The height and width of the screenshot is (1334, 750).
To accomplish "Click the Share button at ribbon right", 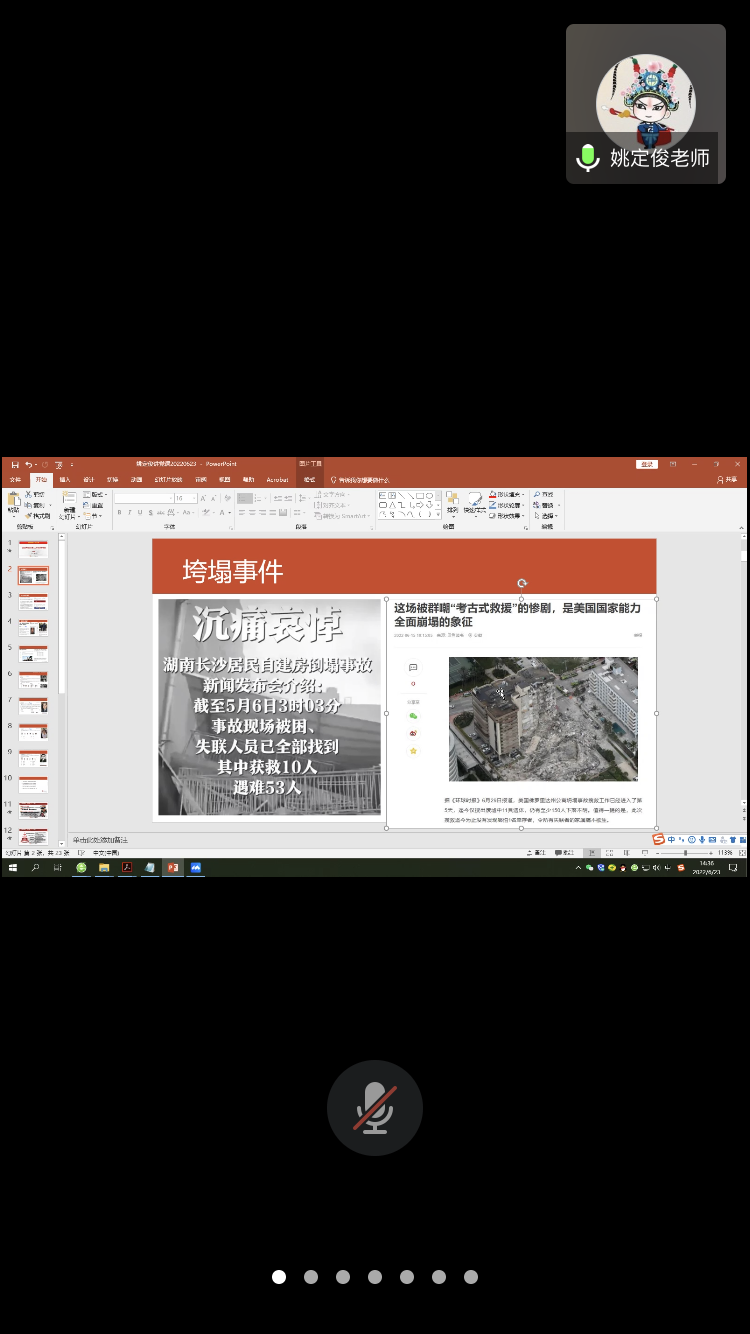I will pyautogui.click(x=728, y=480).
